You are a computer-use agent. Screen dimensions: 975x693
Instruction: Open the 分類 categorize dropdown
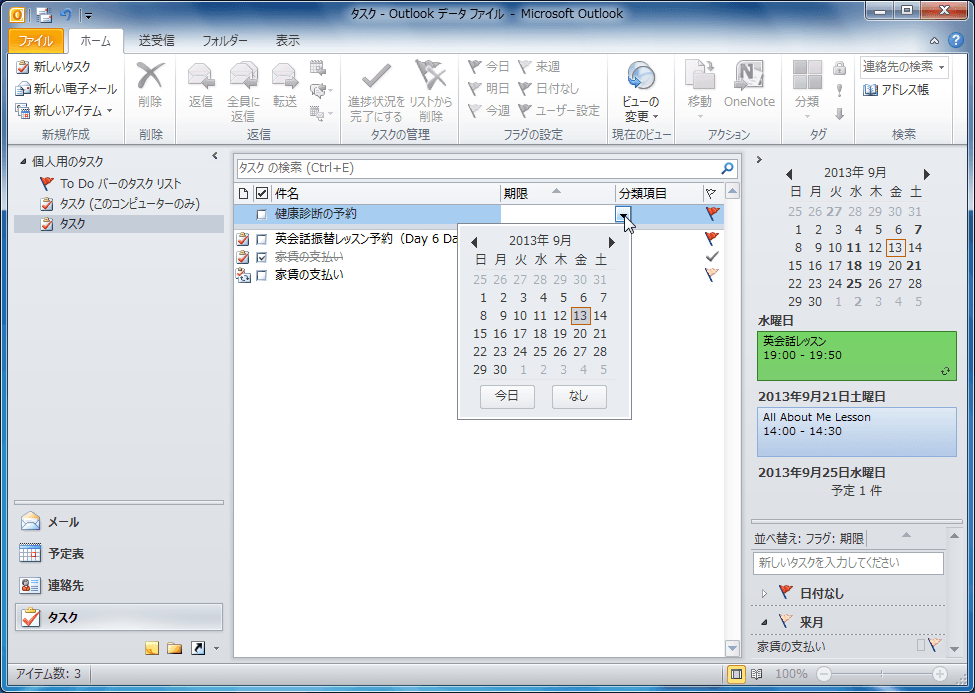(807, 91)
